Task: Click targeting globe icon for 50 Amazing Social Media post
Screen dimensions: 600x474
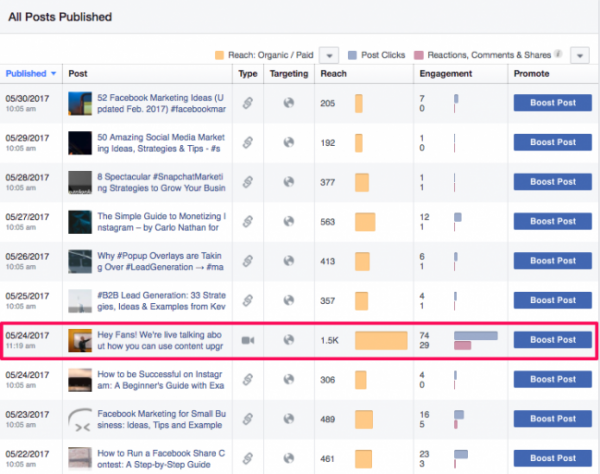Action: point(290,143)
